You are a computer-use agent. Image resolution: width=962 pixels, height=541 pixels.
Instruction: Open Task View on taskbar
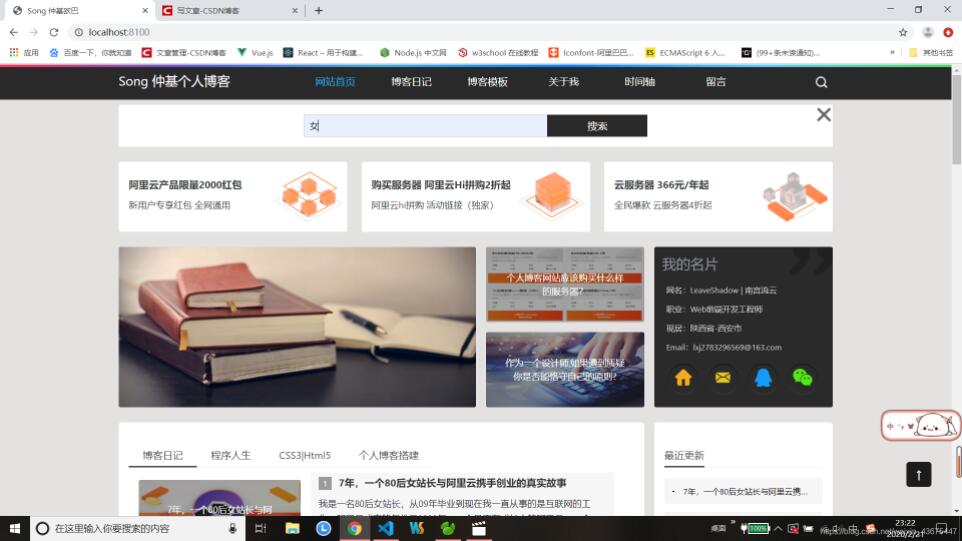[x=260, y=528]
